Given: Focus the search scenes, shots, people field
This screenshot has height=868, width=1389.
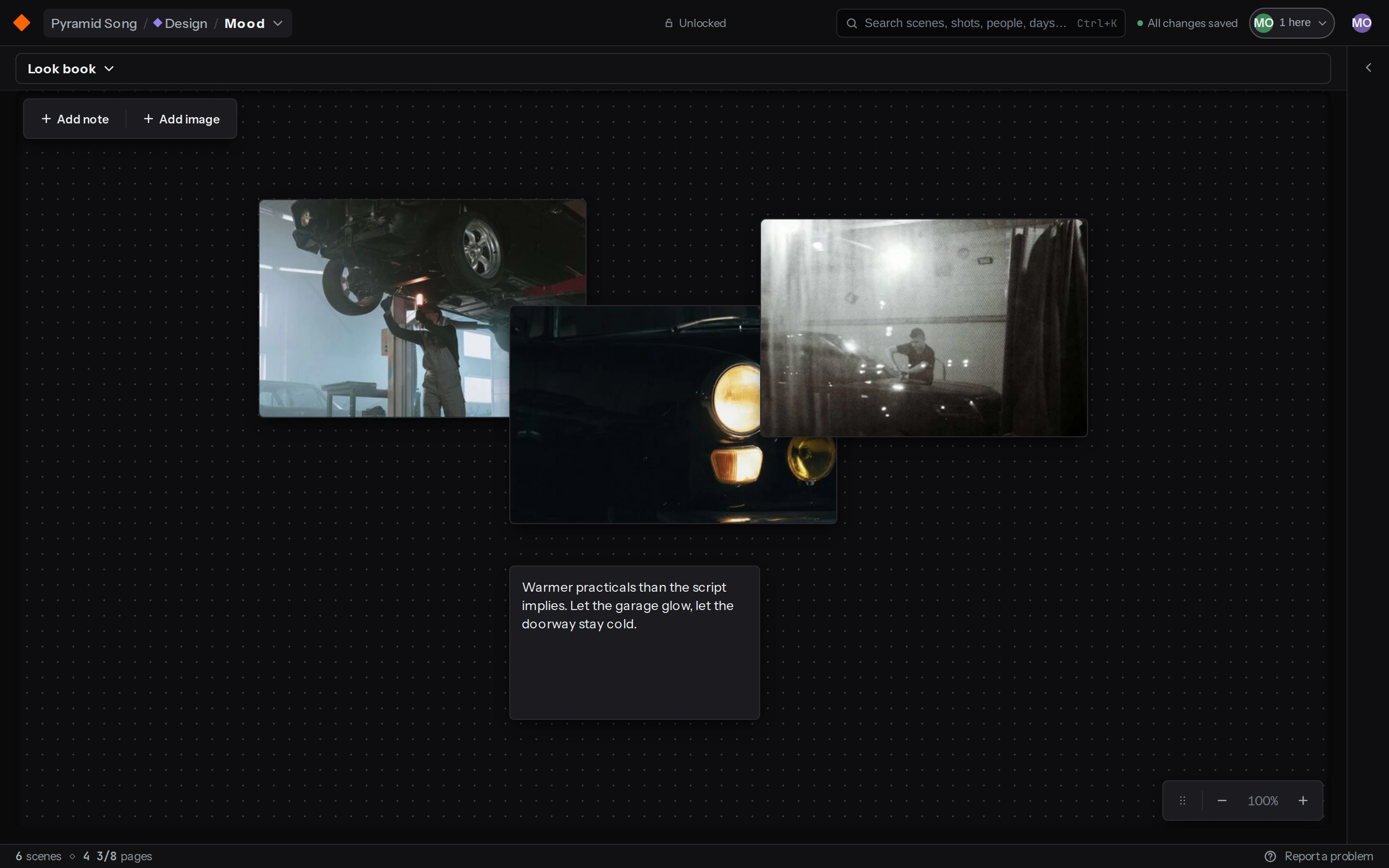Looking at the screenshot, I should (x=980, y=23).
